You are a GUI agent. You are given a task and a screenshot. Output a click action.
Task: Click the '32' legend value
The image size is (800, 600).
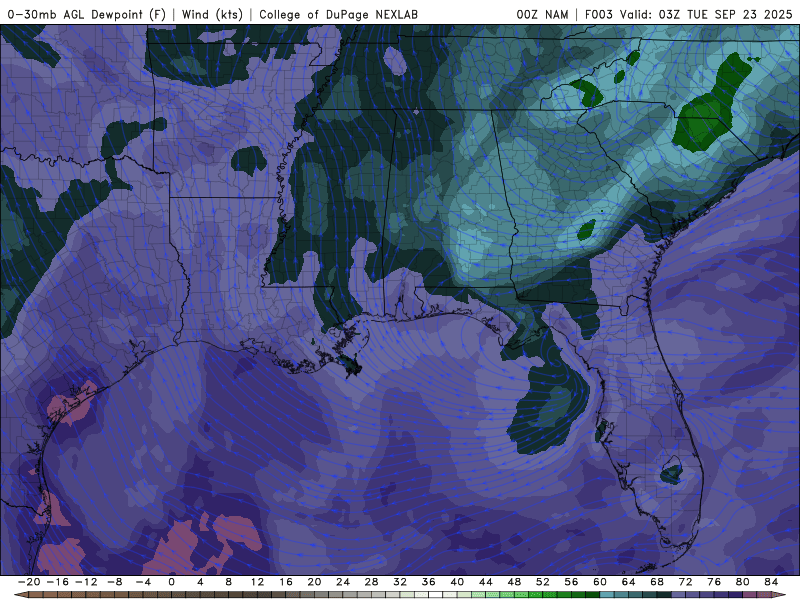tap(400, 582)
